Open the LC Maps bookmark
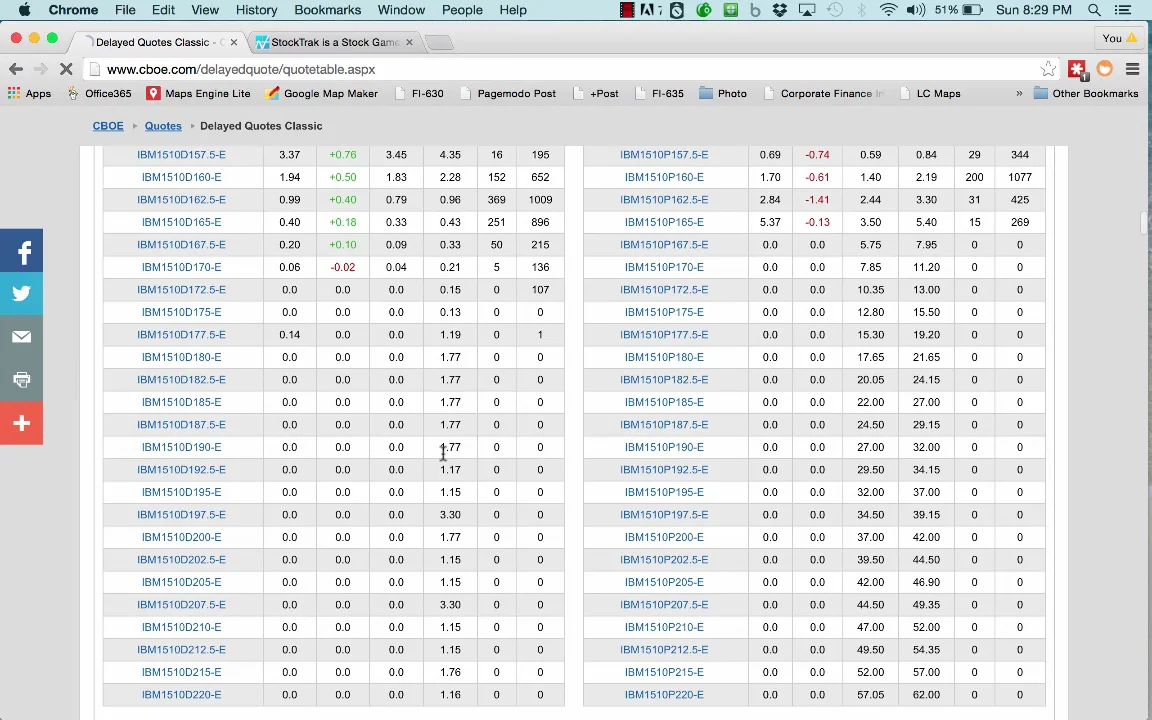The image size is (1152, 720). 929,93
